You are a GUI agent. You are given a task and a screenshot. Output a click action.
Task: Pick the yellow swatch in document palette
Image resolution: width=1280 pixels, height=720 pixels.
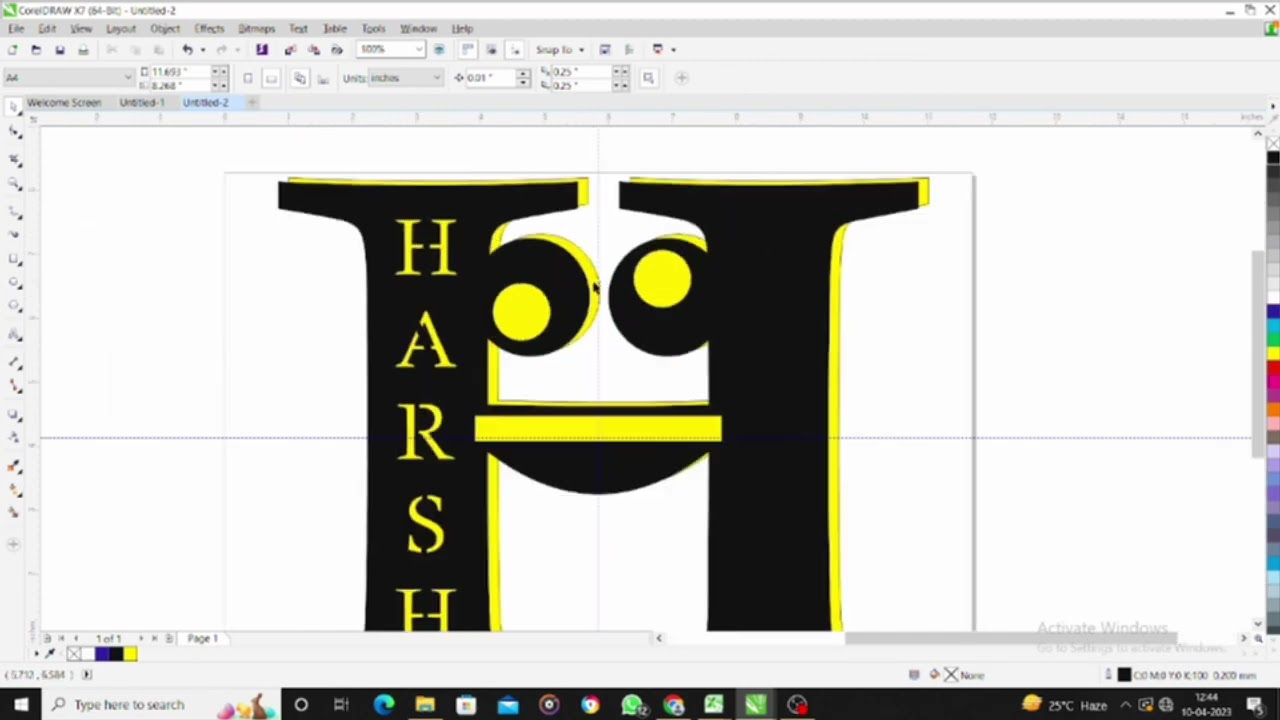click(130, 654)
